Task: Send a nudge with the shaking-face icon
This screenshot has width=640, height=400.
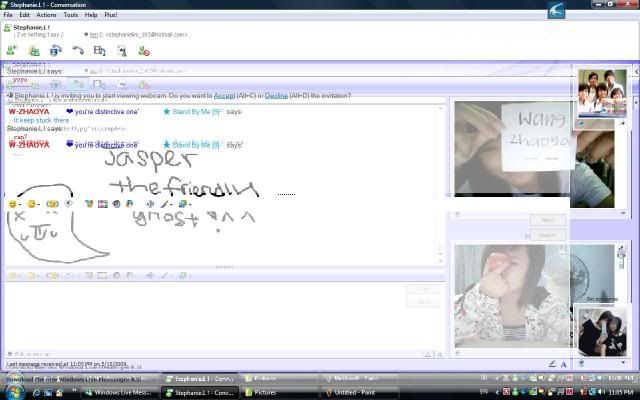Action: coord(52,204)
